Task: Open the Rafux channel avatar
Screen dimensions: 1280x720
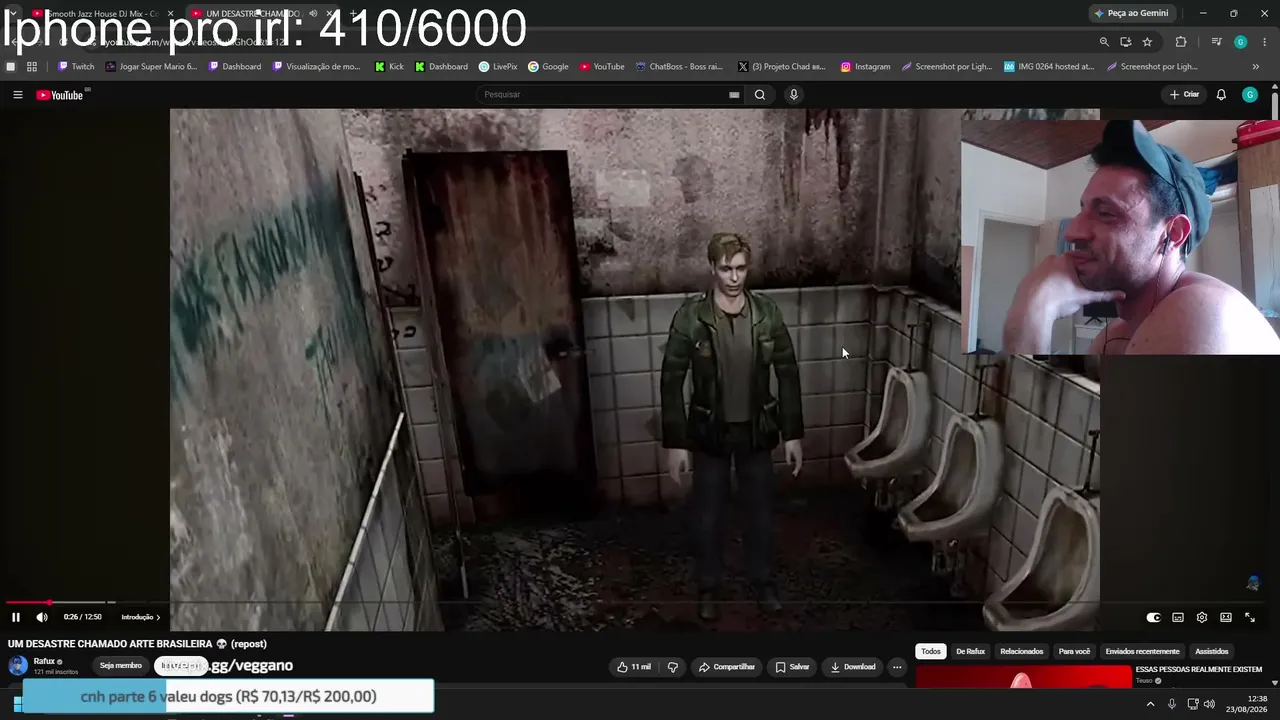Action: (18, 666)
